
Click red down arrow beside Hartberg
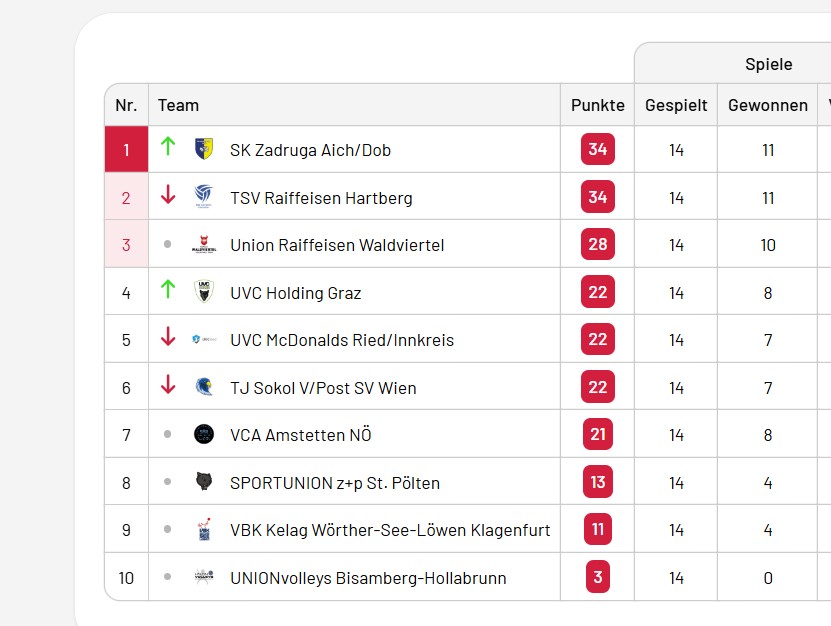click(x=168, y=195)
